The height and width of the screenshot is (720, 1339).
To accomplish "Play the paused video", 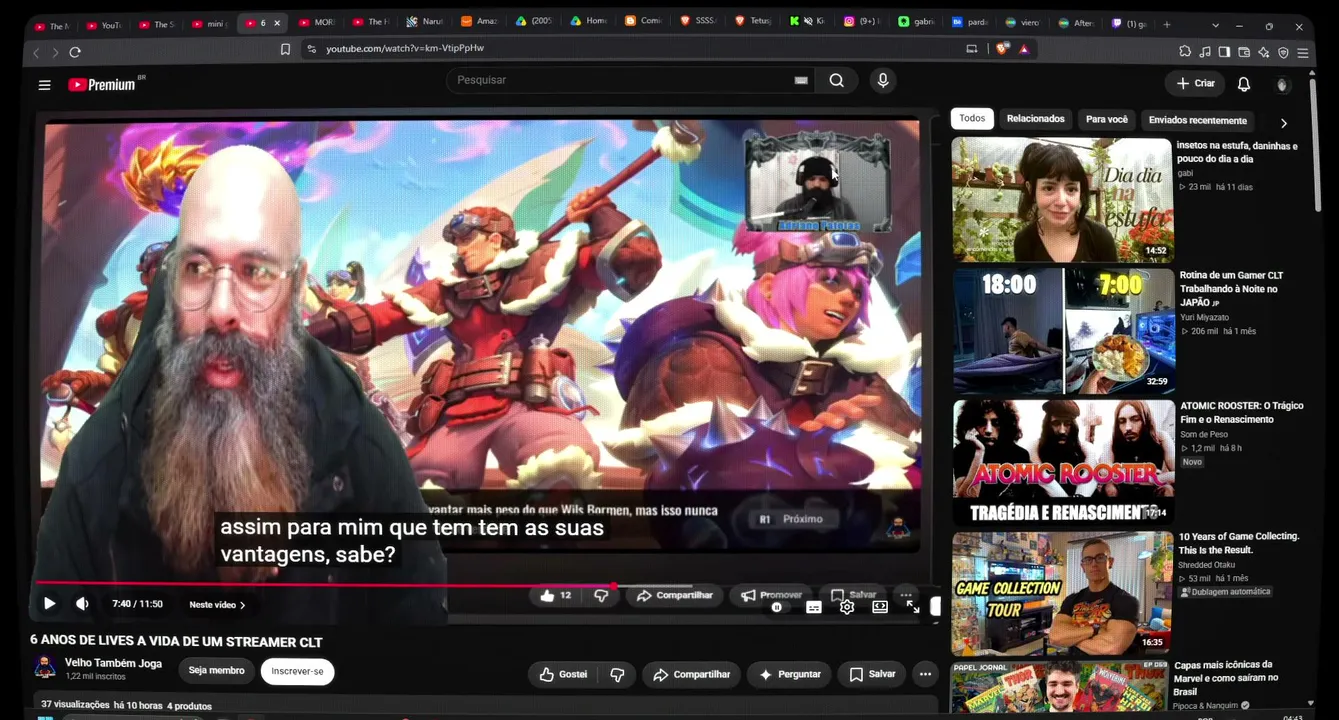I will pos(49,604).
